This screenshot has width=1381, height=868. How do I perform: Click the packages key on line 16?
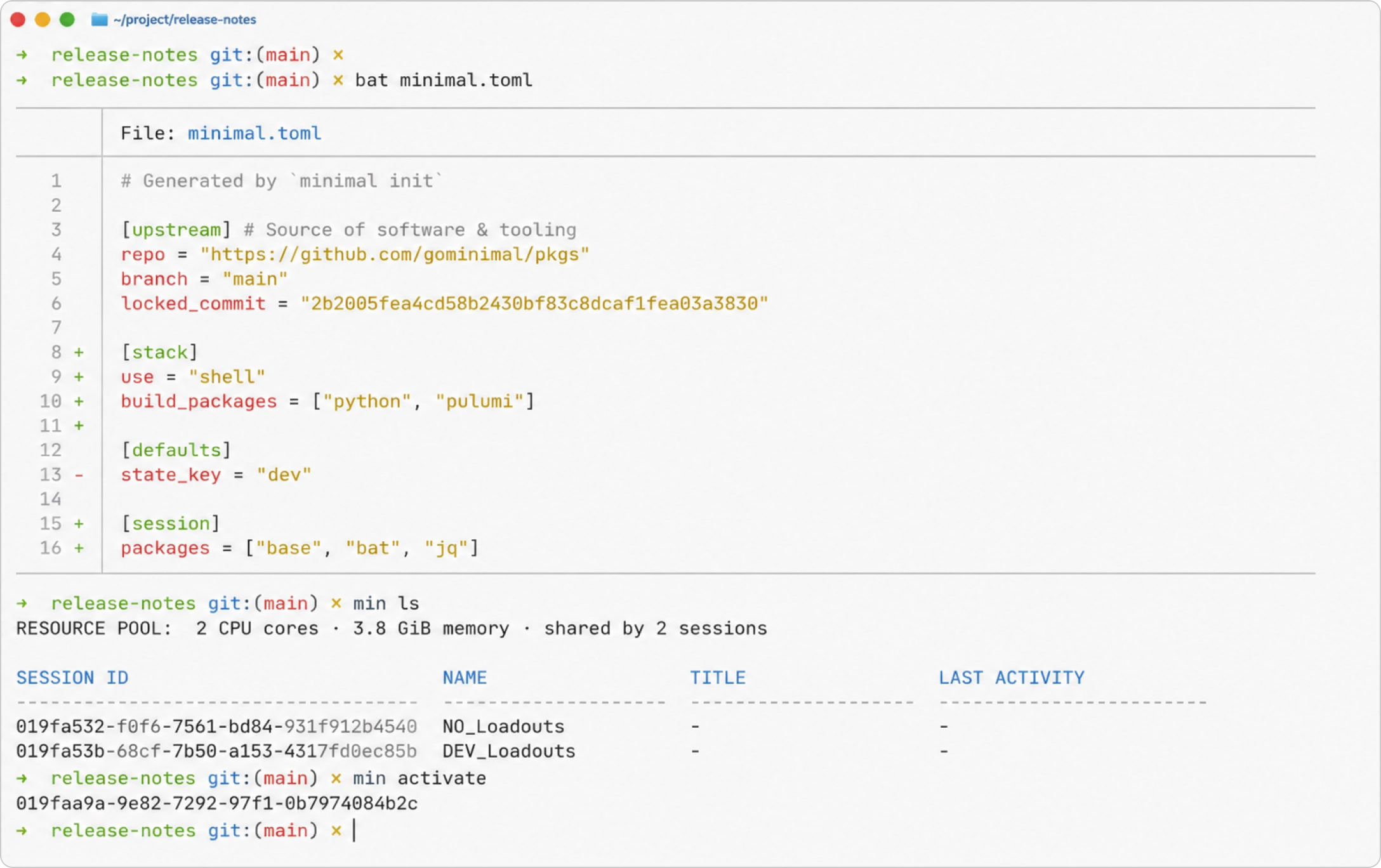pos(165,548)
